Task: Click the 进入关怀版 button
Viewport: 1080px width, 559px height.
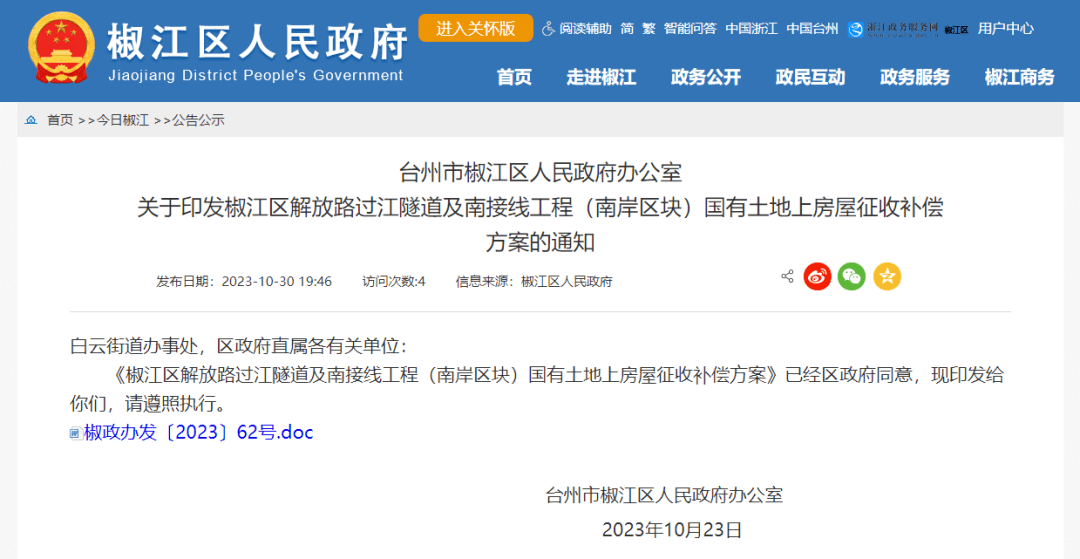Action: coord(476,28)
